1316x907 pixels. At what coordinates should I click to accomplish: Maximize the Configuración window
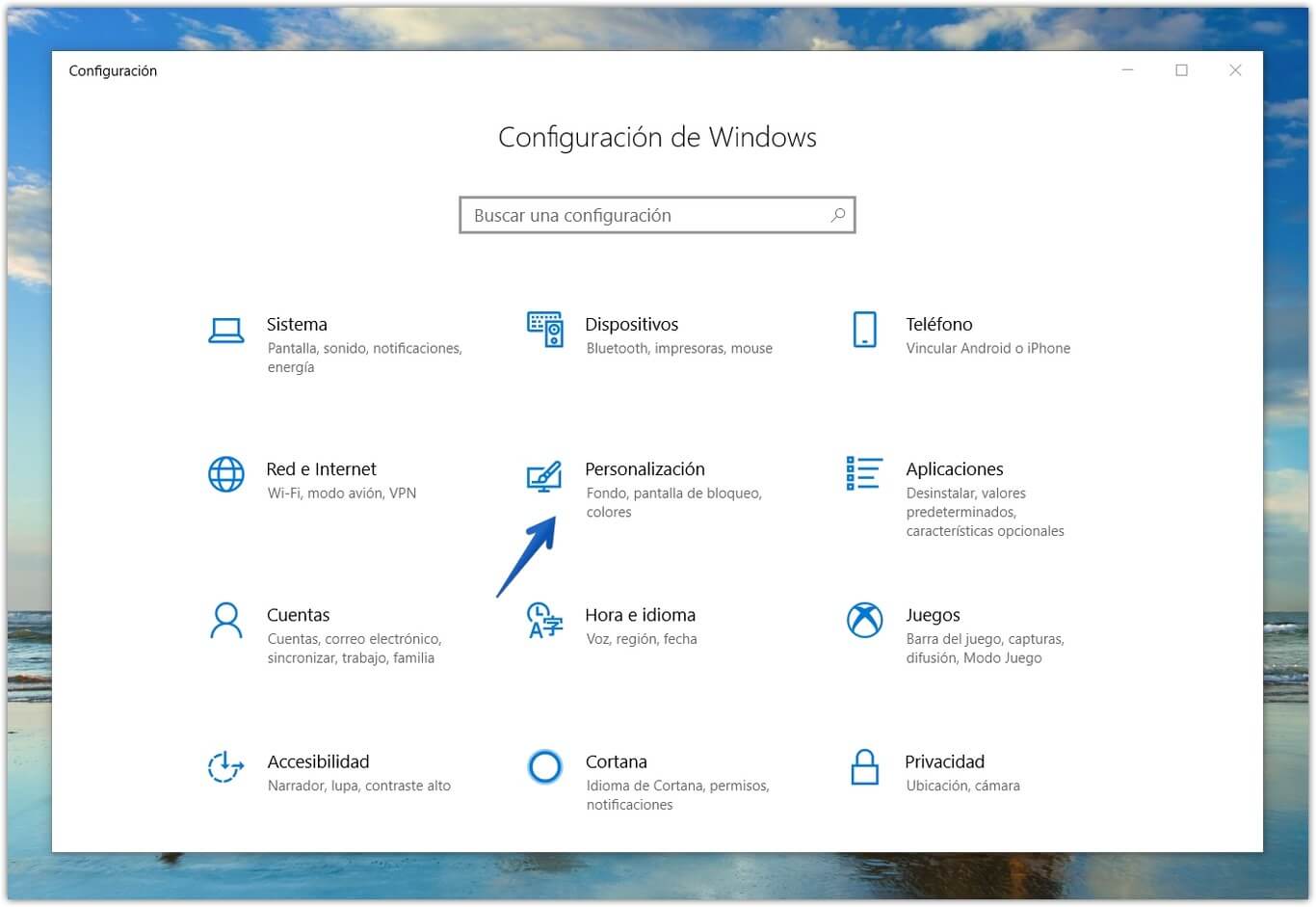[x=1181, y=70]
